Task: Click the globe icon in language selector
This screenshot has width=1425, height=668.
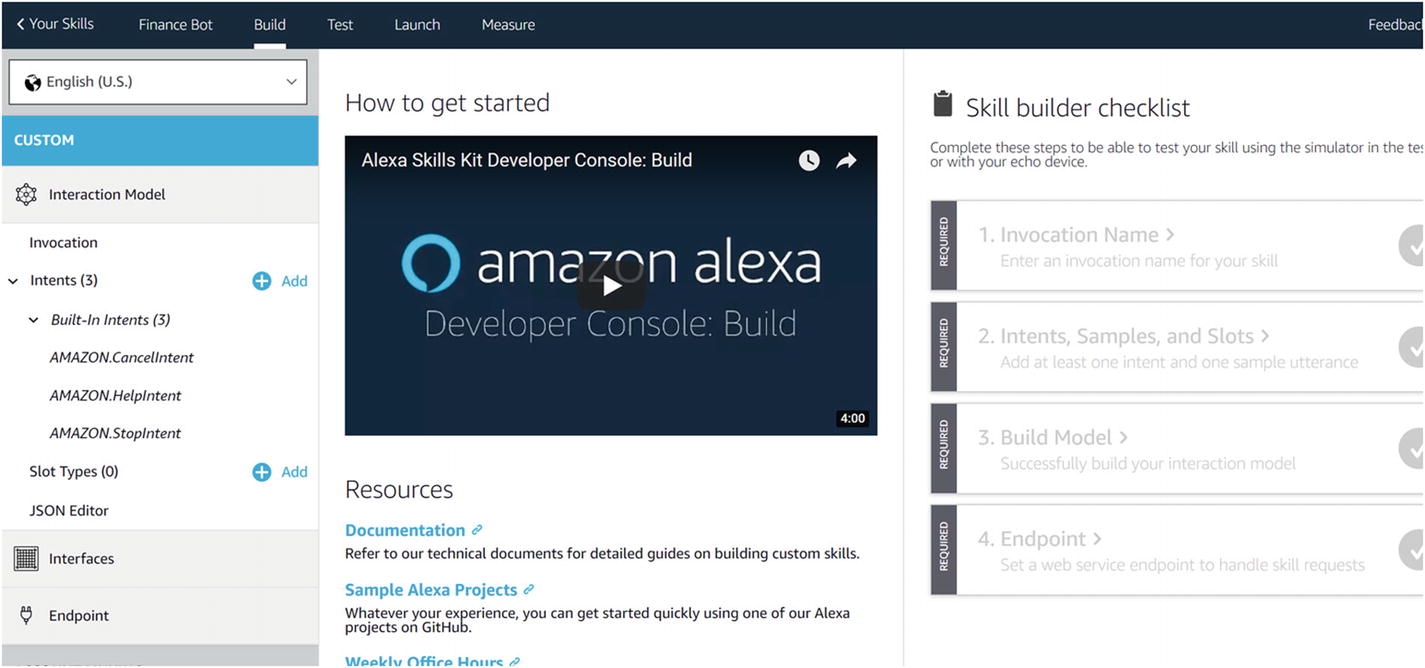Action: point(33,82)
